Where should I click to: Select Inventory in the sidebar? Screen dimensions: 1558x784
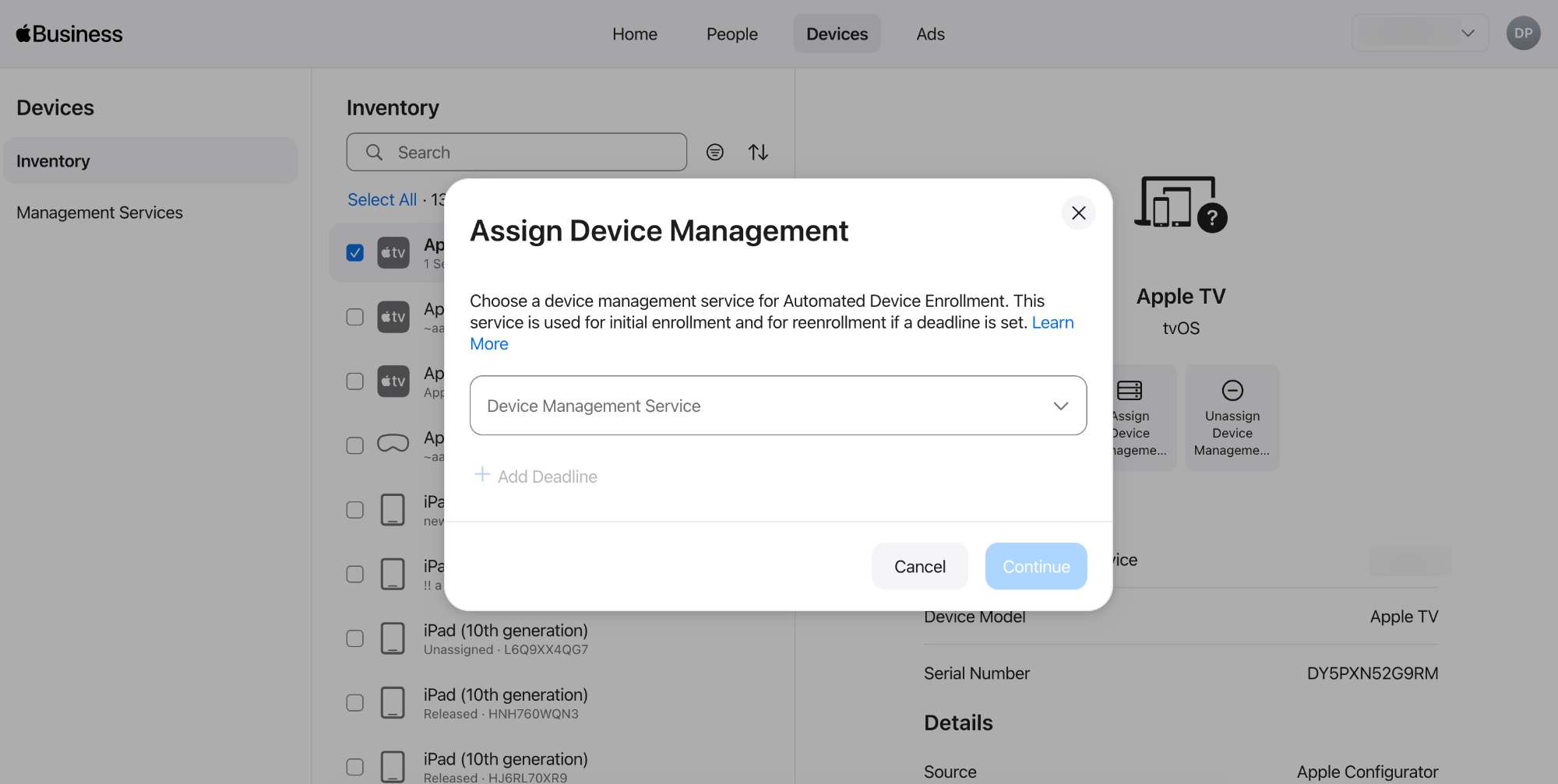(150, 160)
